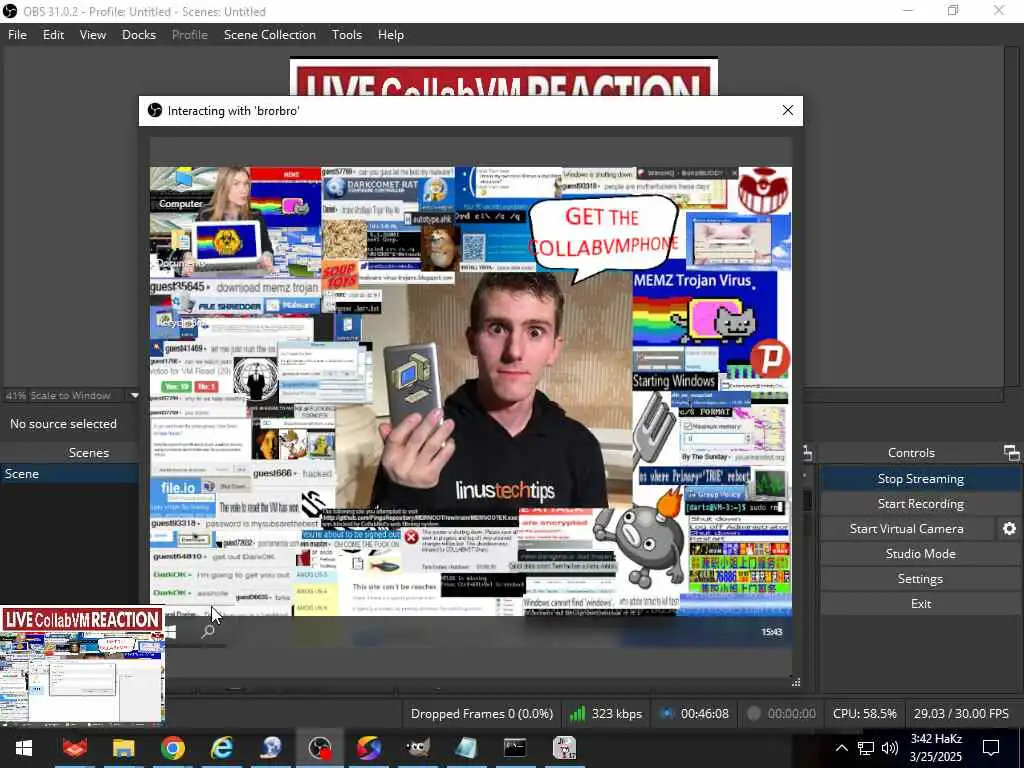Toggle Studio Mode
The width and height of the screenshot is (1024, 768).
(x=920, y=553)
